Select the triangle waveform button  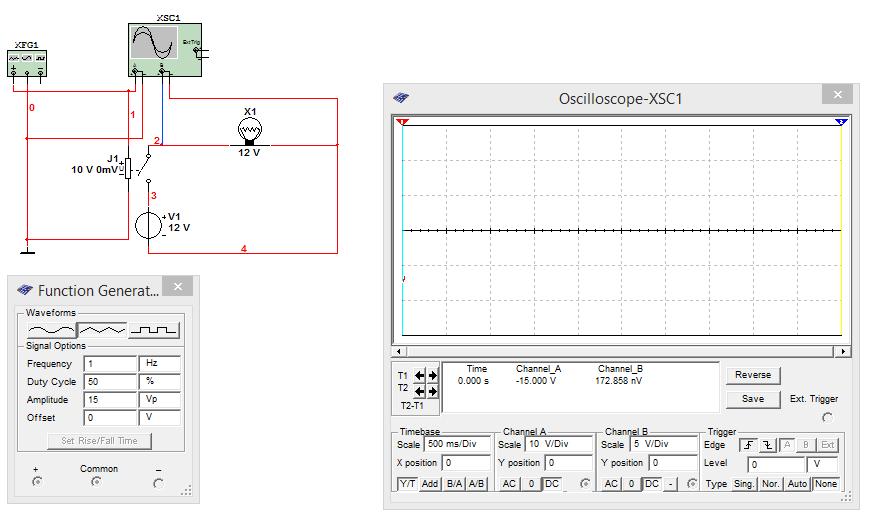[102, 330]
